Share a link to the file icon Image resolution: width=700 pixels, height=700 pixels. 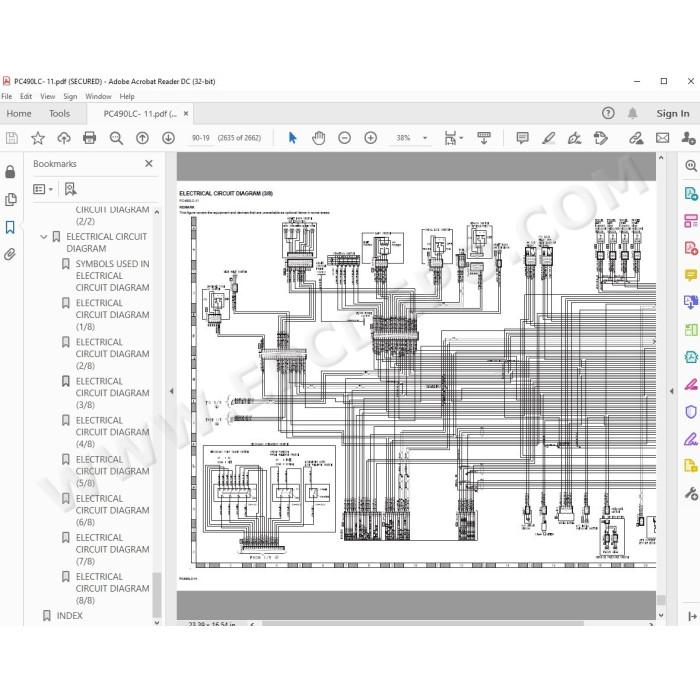636,138
